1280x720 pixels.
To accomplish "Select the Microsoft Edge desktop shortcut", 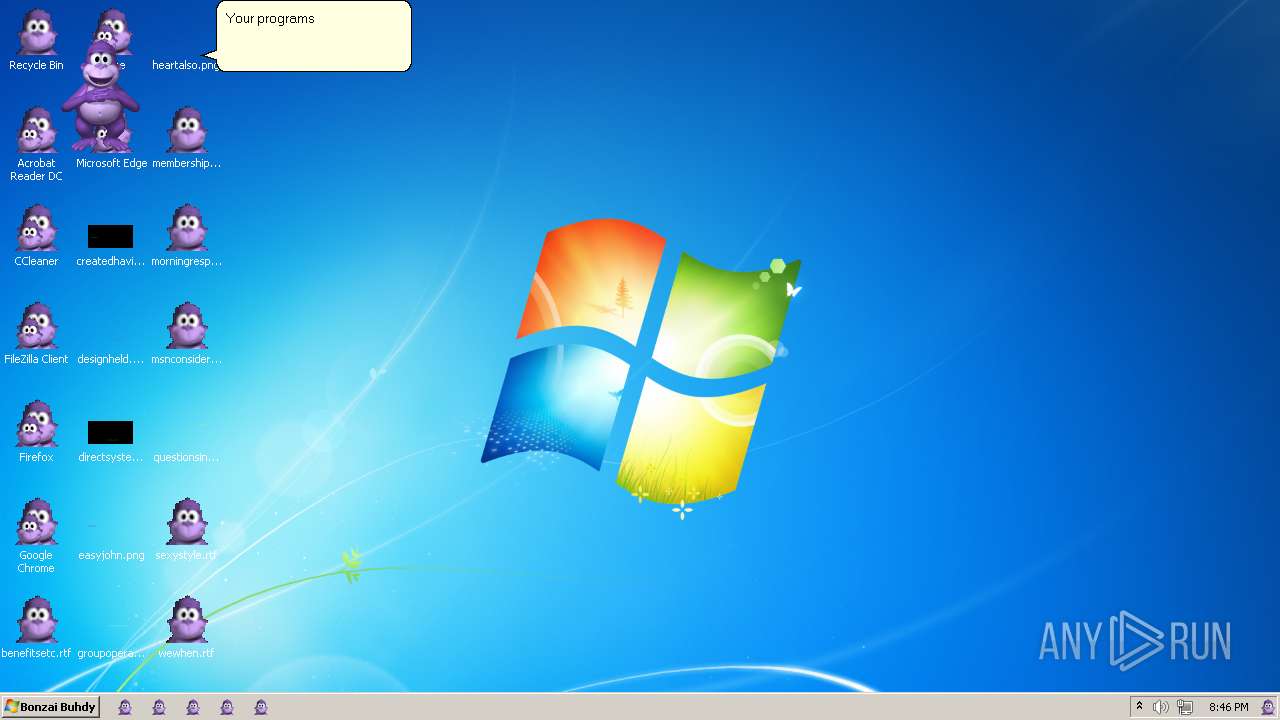I will tap(111, 163).
